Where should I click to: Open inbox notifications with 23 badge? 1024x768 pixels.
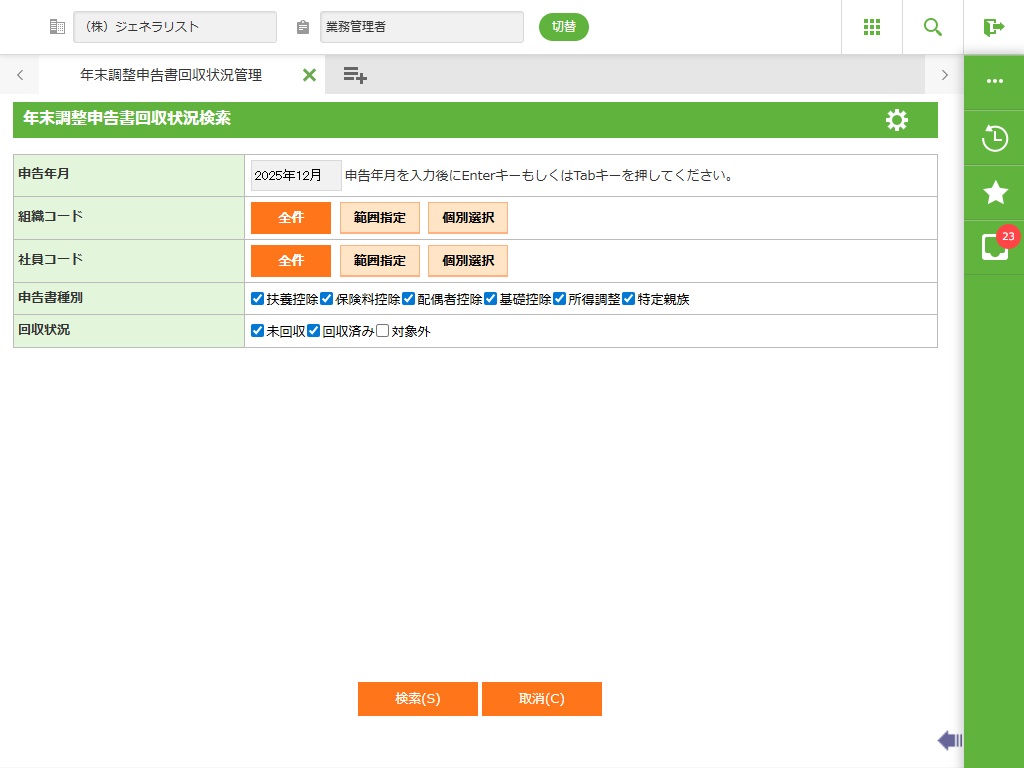(x=994, y=247)
